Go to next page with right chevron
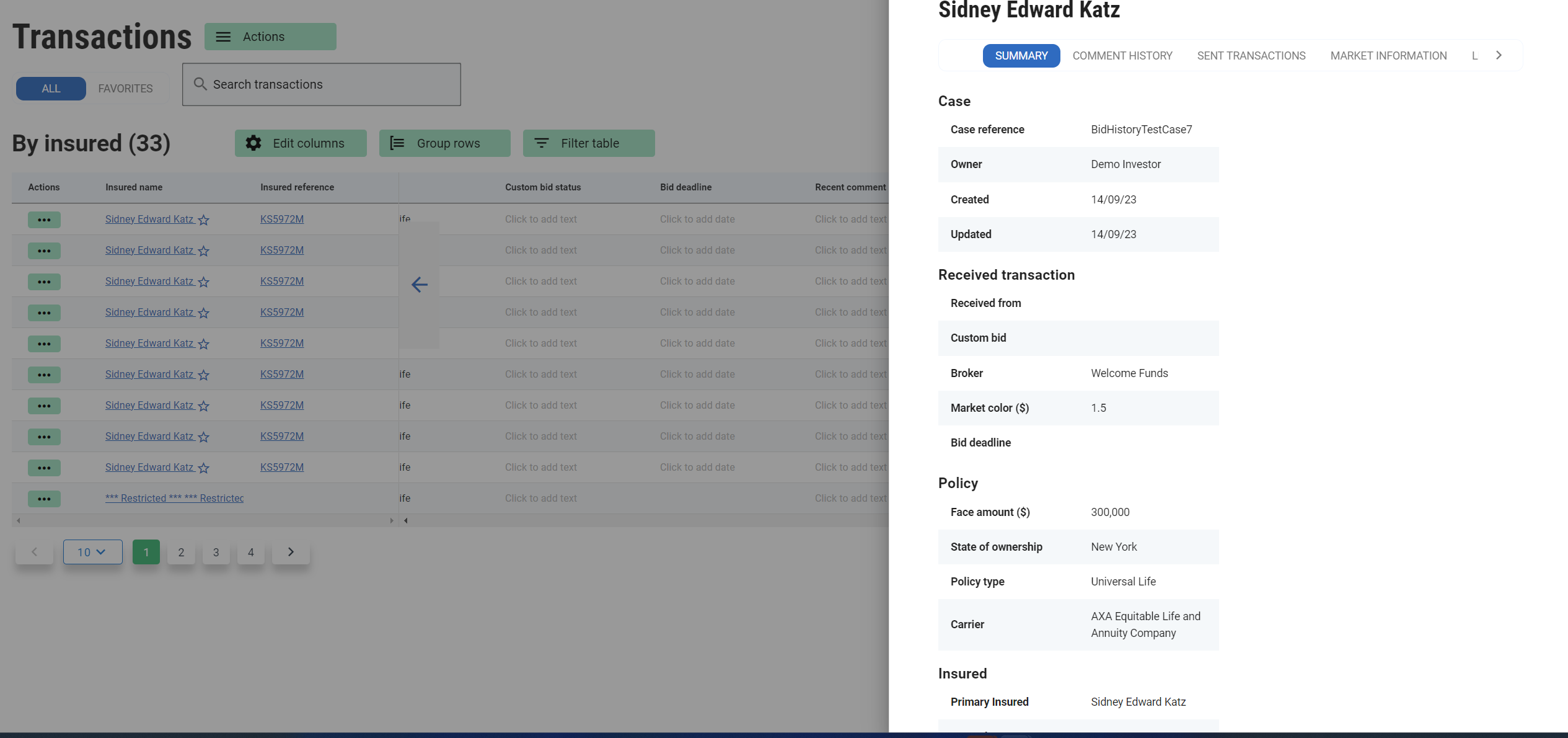The image size is (1568, 738). point(291,552)
